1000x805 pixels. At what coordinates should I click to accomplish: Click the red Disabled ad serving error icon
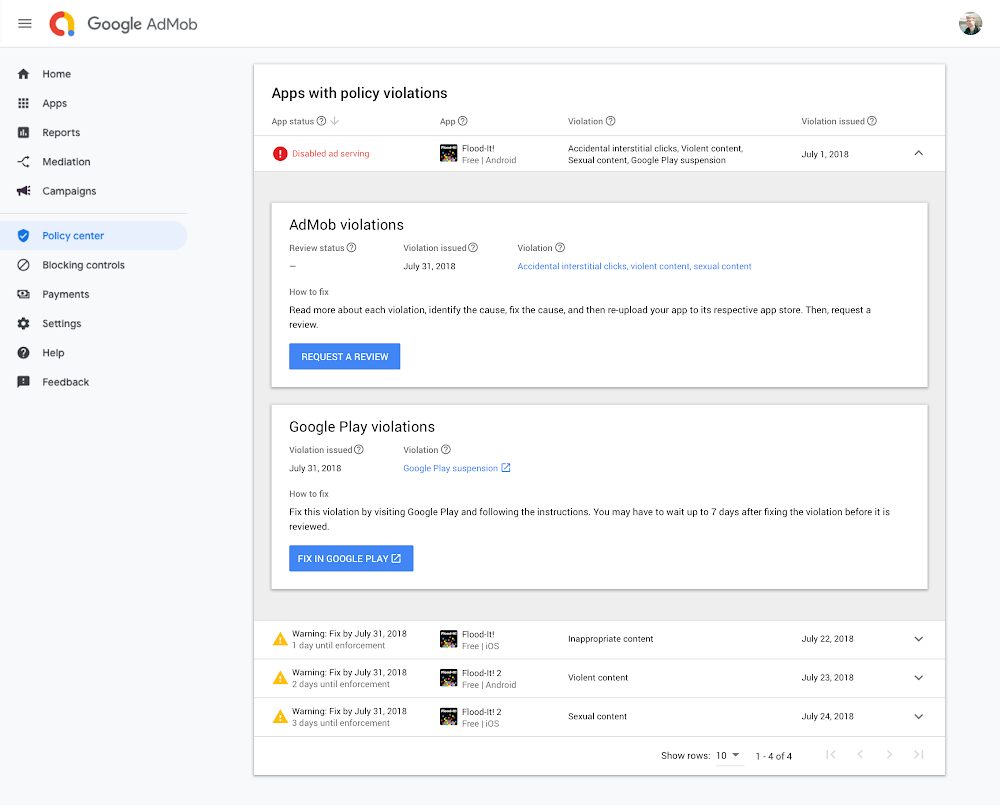point(280,154)
